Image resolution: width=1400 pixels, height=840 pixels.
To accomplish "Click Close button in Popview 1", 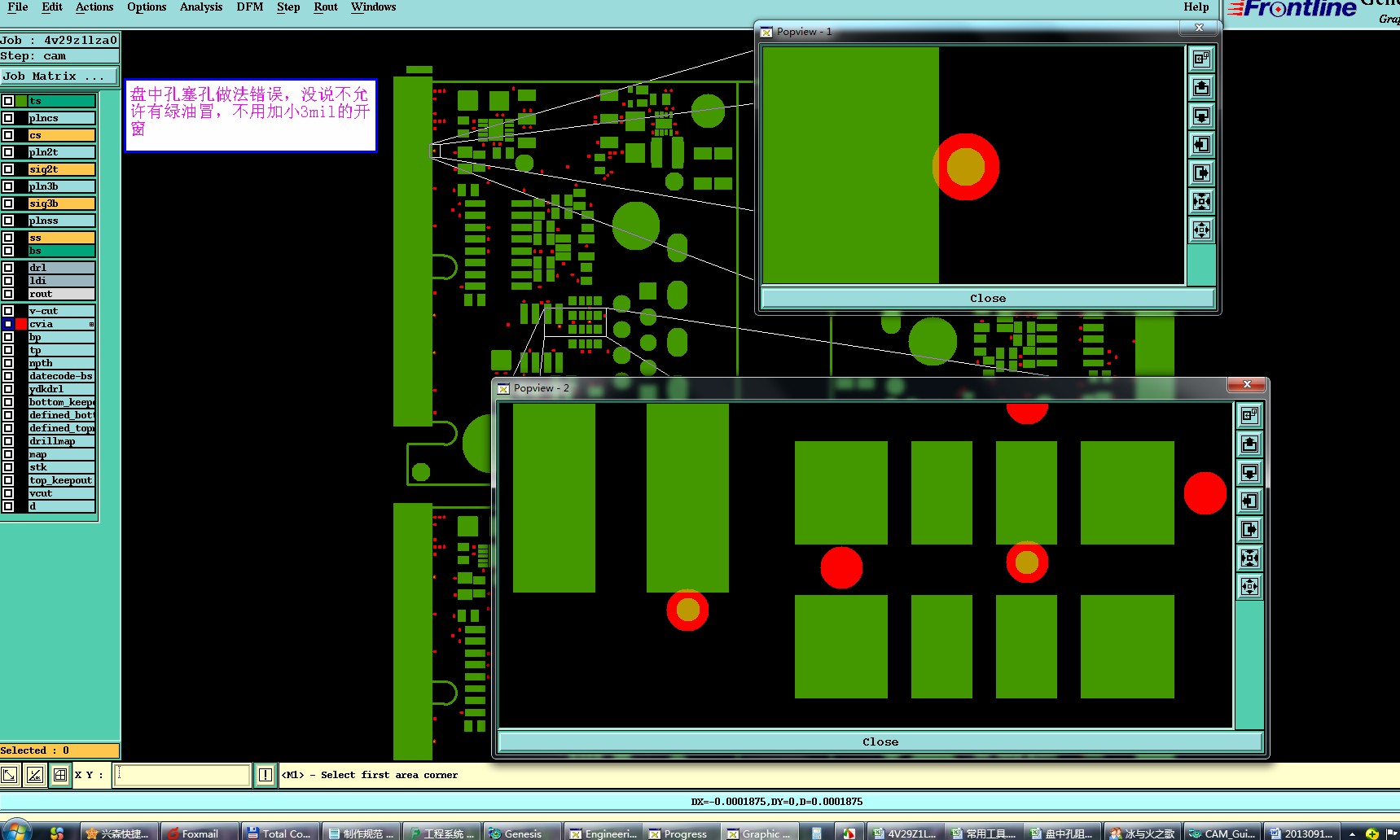I will pyautogui.click(x=988, y=298).
